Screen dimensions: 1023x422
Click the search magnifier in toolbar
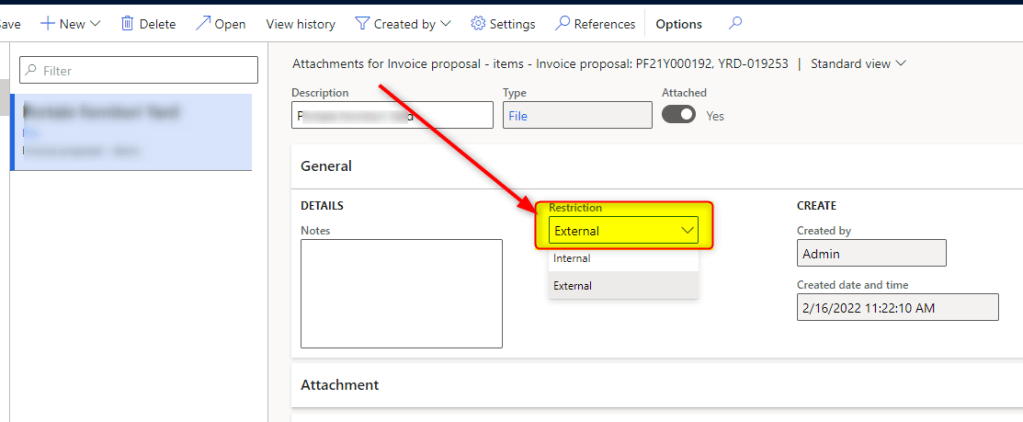click(736, 23)
